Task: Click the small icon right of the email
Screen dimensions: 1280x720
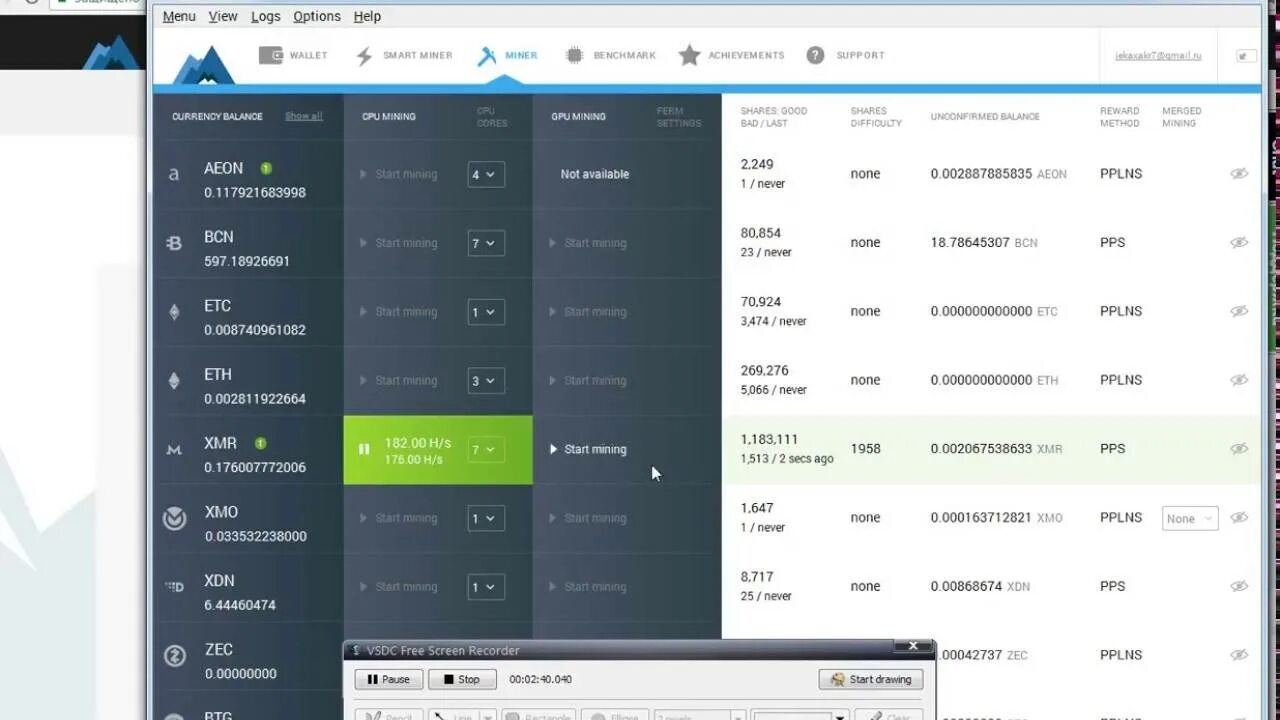Action: (x=1246, y=56)
